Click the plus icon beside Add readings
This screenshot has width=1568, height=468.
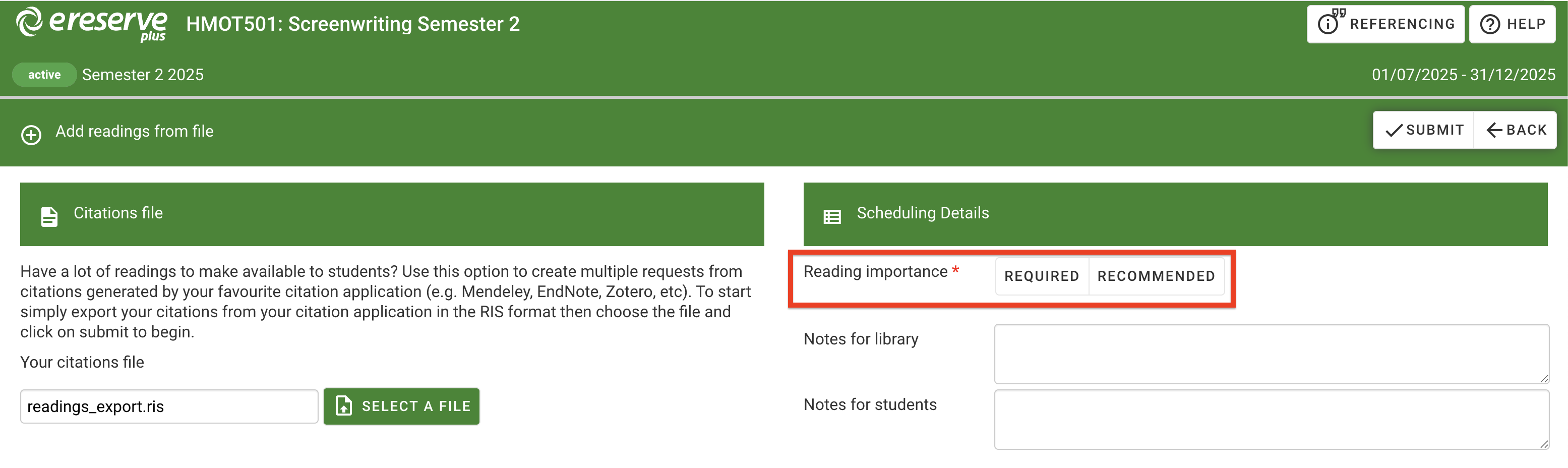click(31, 135)
